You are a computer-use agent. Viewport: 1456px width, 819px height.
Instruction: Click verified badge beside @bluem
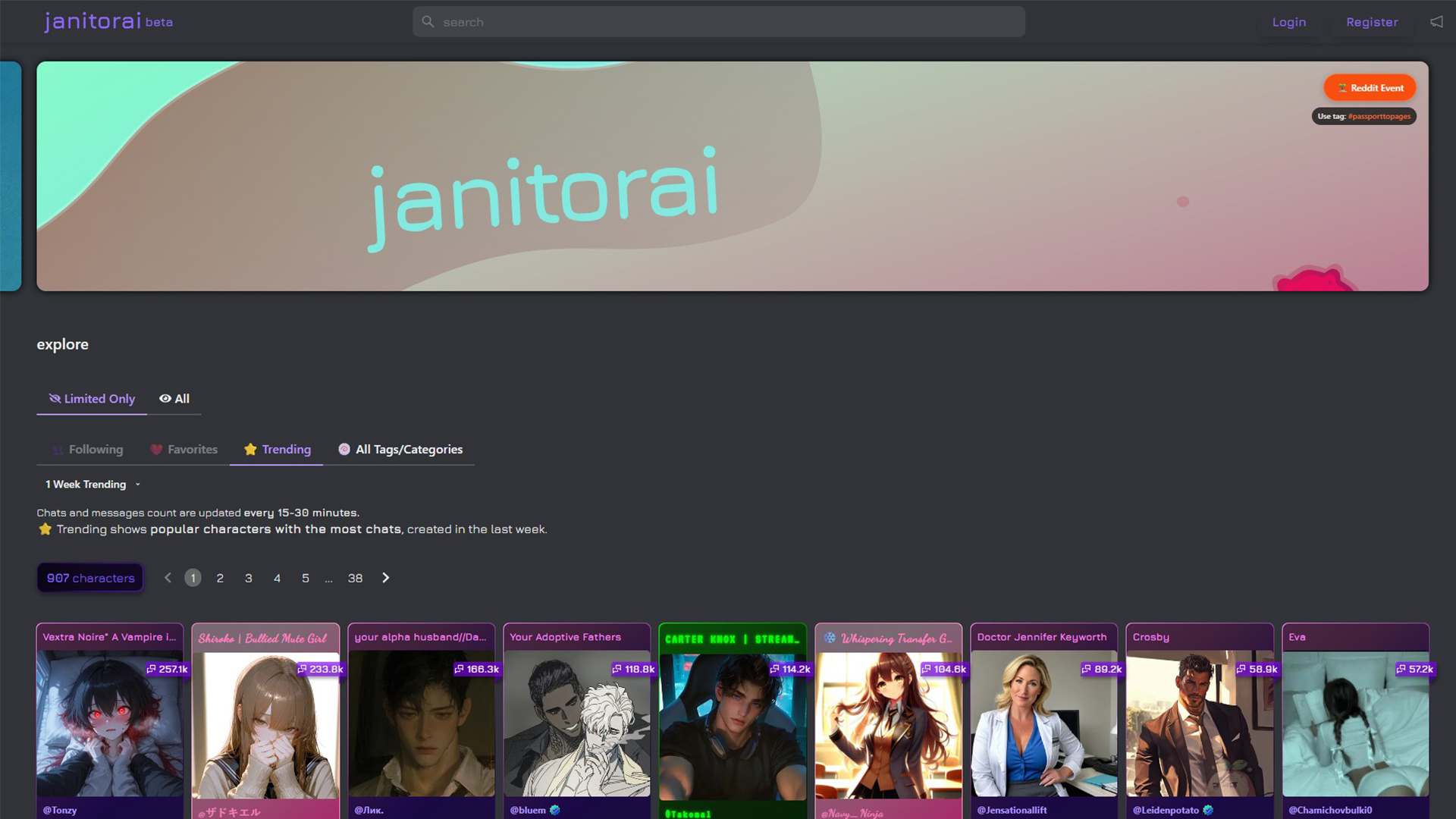click(554, 810)
